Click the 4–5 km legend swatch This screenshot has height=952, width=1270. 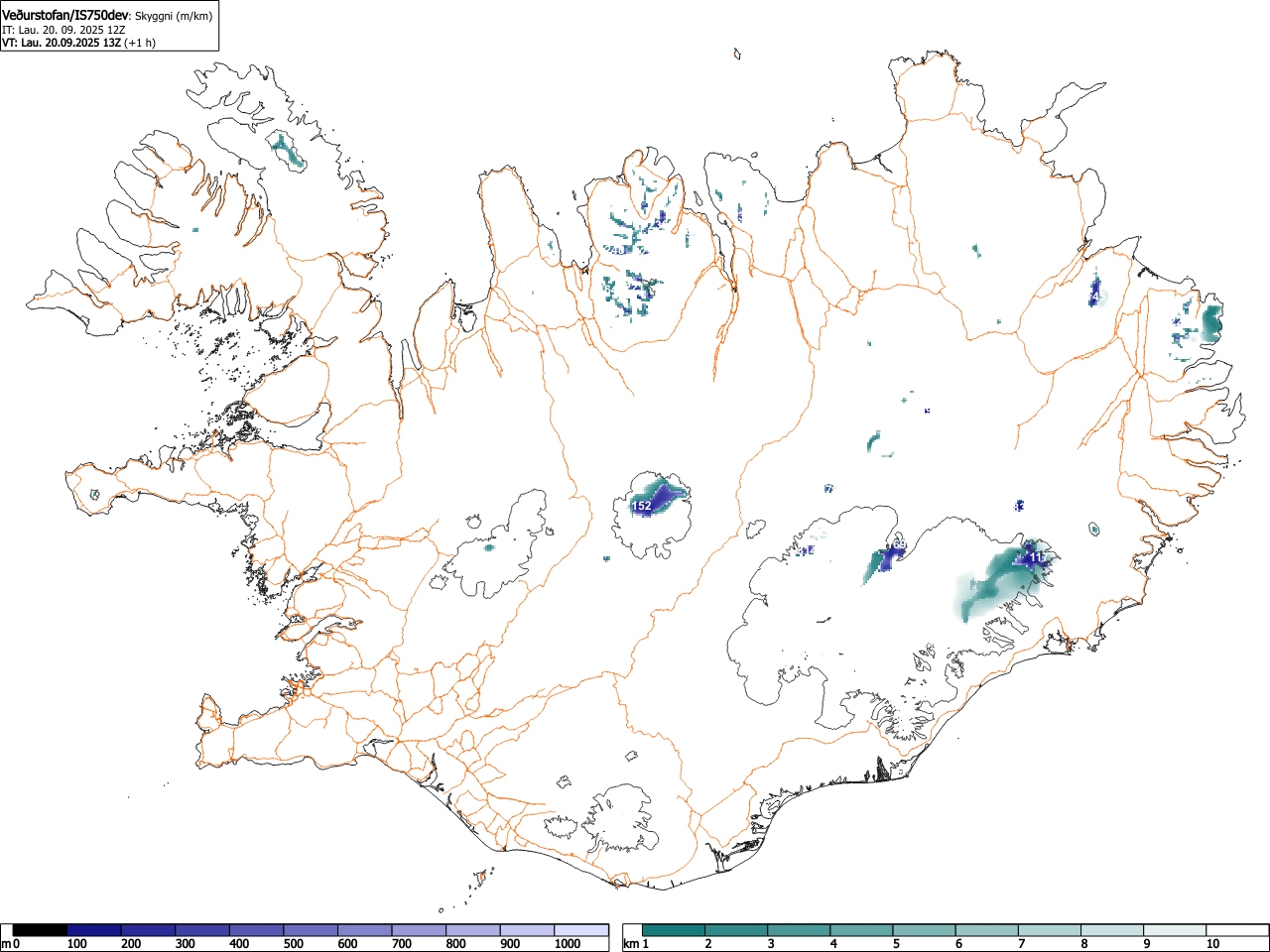click(x=861, y=930)
